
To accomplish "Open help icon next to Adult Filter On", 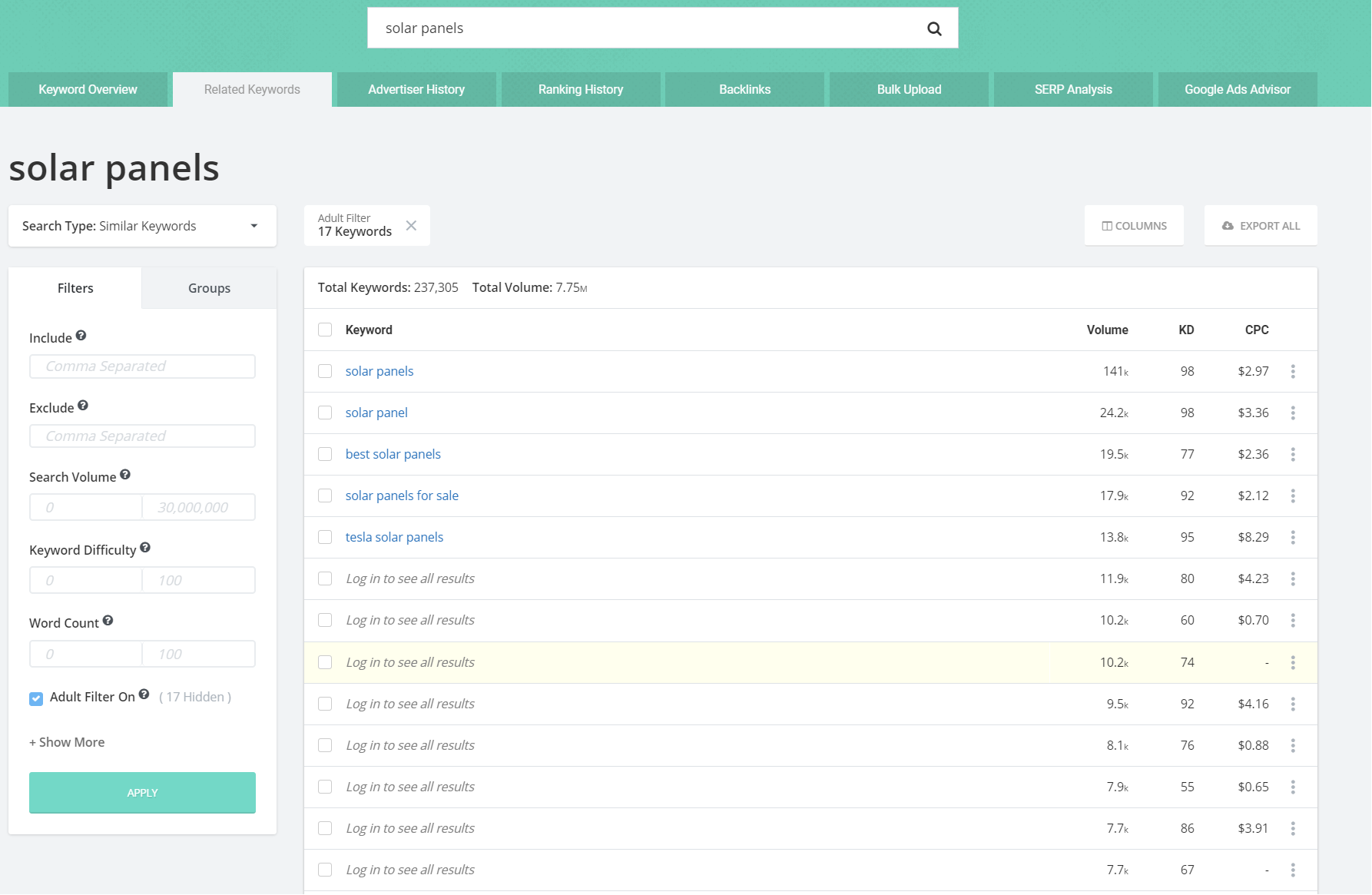I will coord(144,694).
